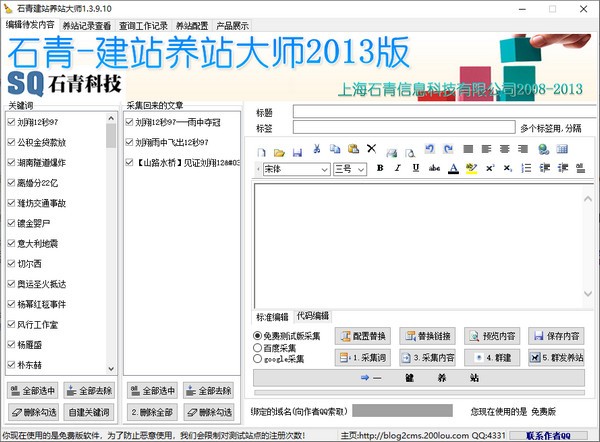Increase indent in the editor

click(x=562, y=168)
